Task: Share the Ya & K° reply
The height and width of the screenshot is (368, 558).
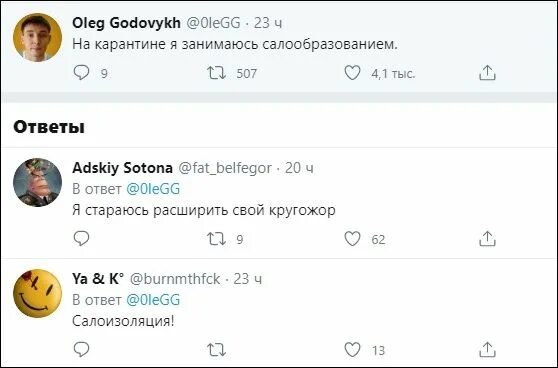Action: 487,349
